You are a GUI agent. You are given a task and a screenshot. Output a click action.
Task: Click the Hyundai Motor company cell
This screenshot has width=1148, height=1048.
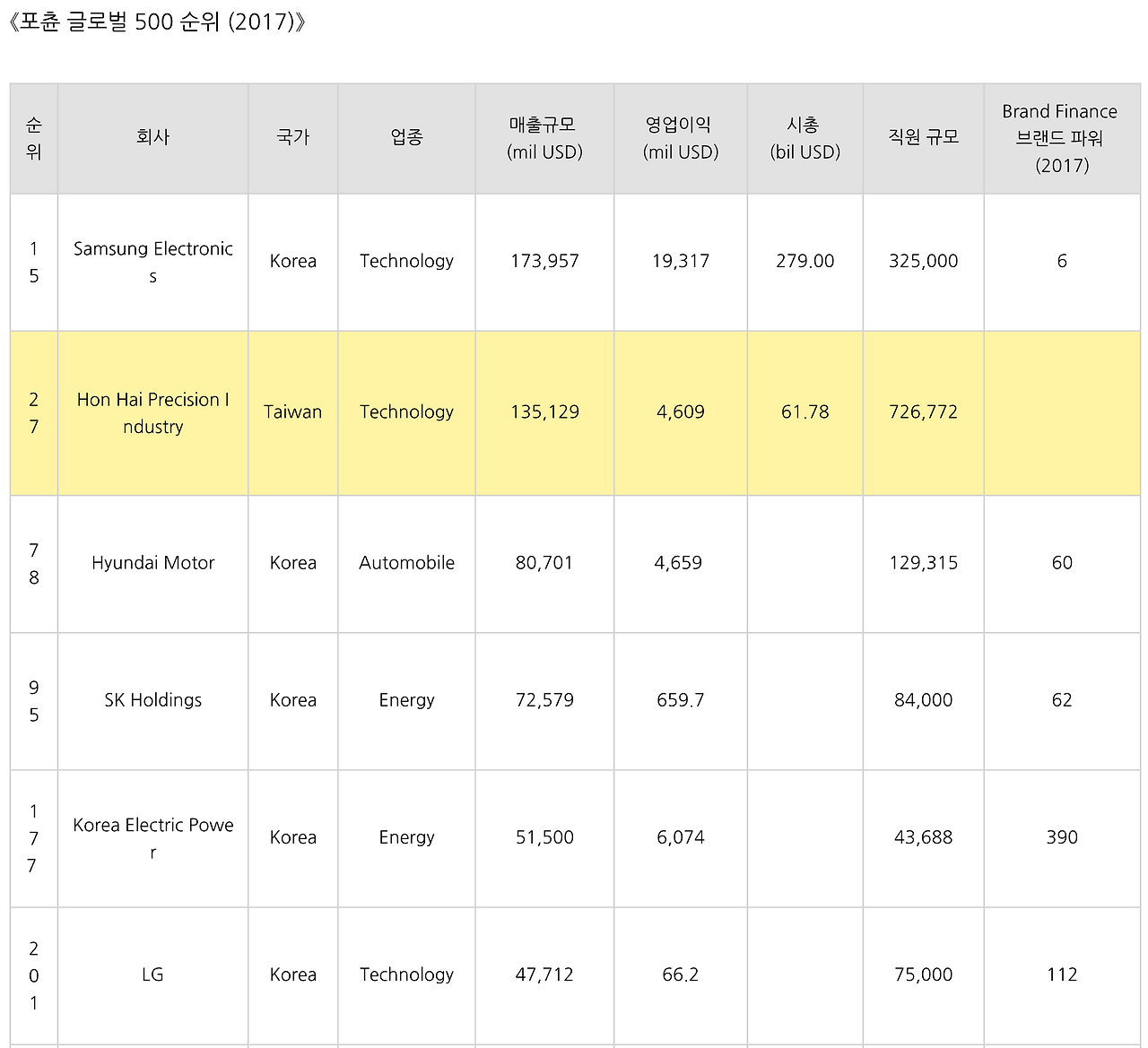(152, 564)
